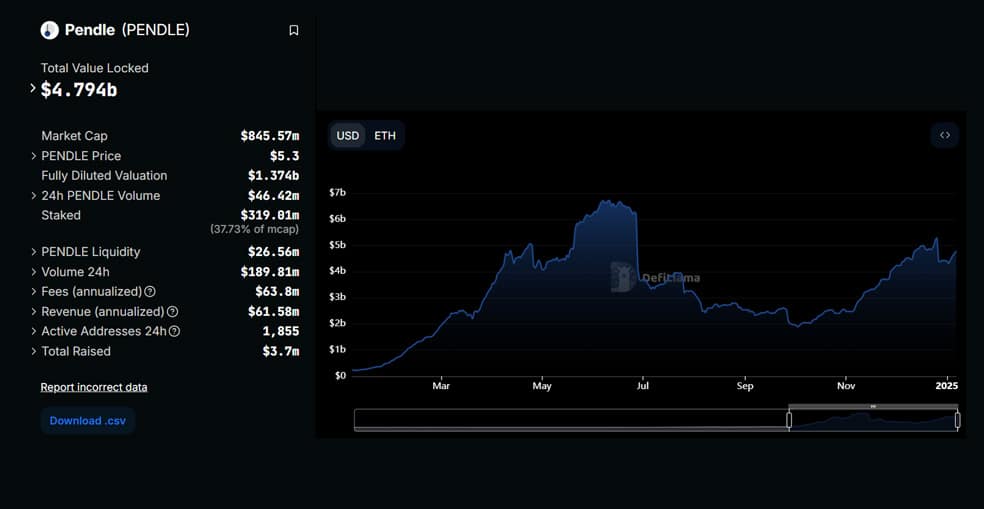Expand the Total Raised row
The image size is (984, 509).
[33, 351]
